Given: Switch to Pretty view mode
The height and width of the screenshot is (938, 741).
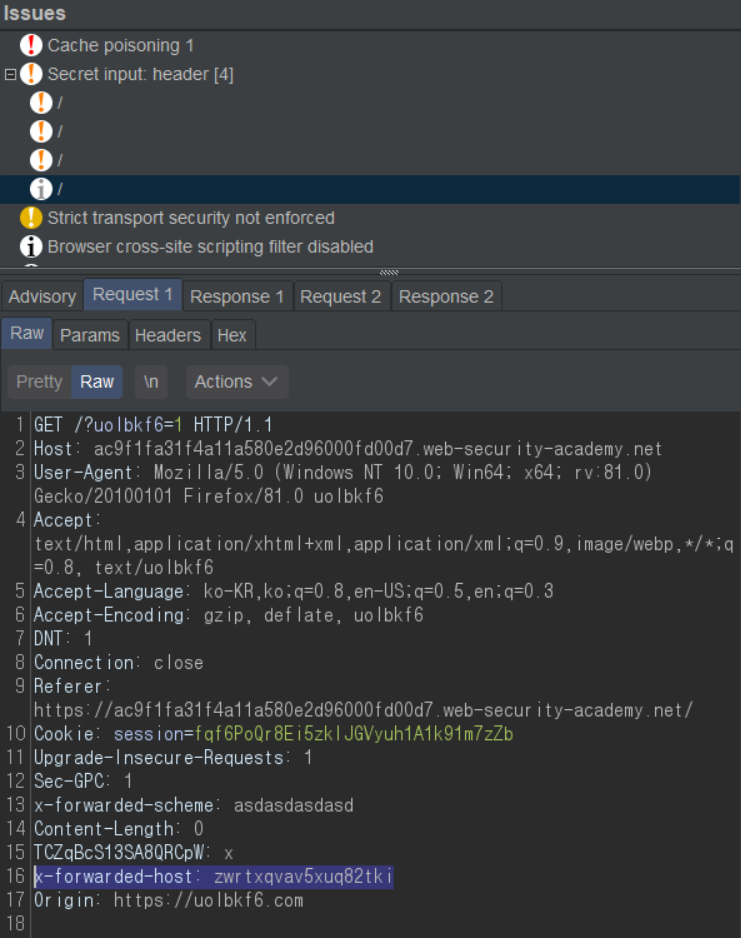Looking at the screenshot, I should 39,382.
